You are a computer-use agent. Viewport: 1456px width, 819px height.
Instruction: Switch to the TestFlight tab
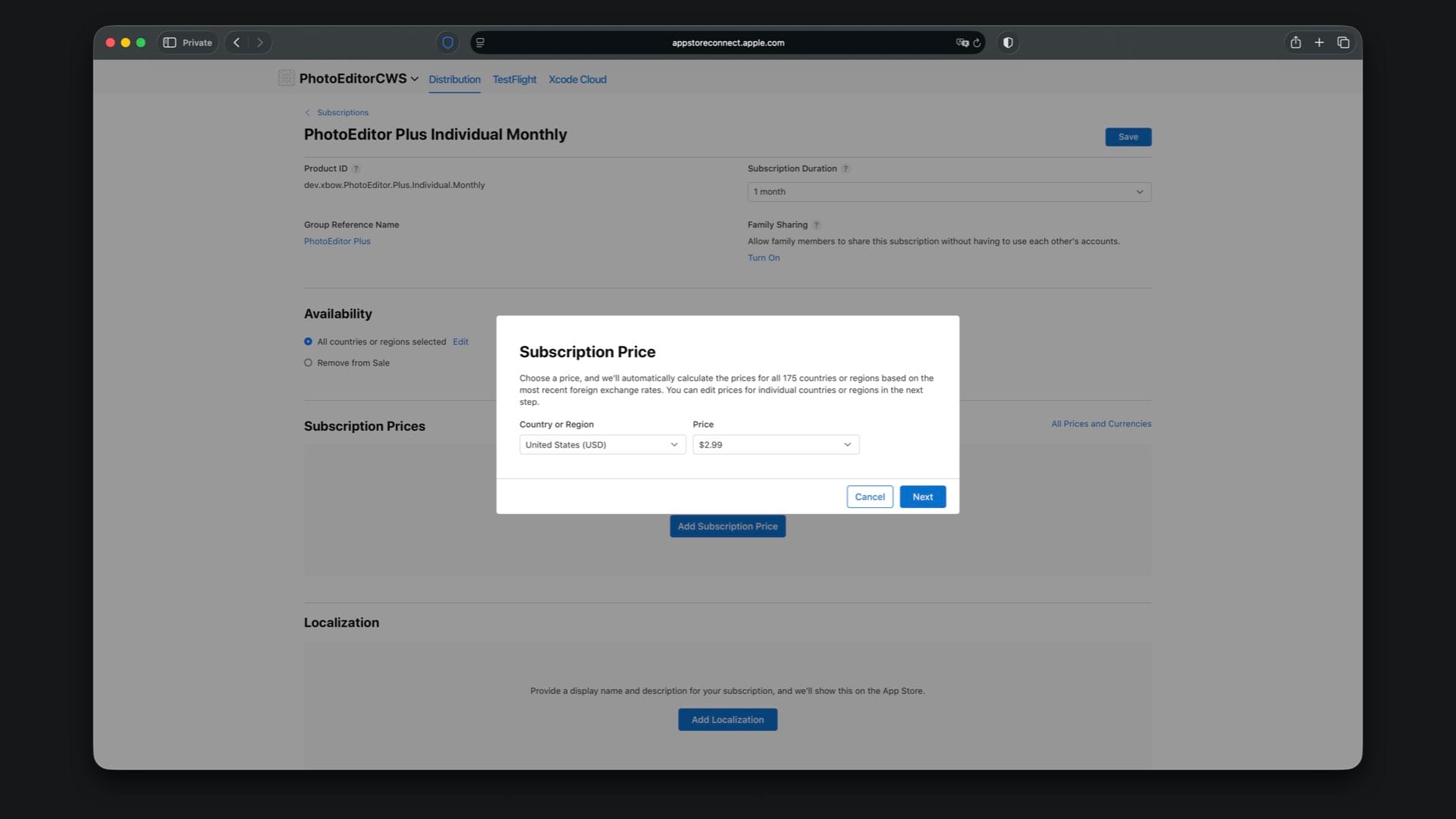514,79
